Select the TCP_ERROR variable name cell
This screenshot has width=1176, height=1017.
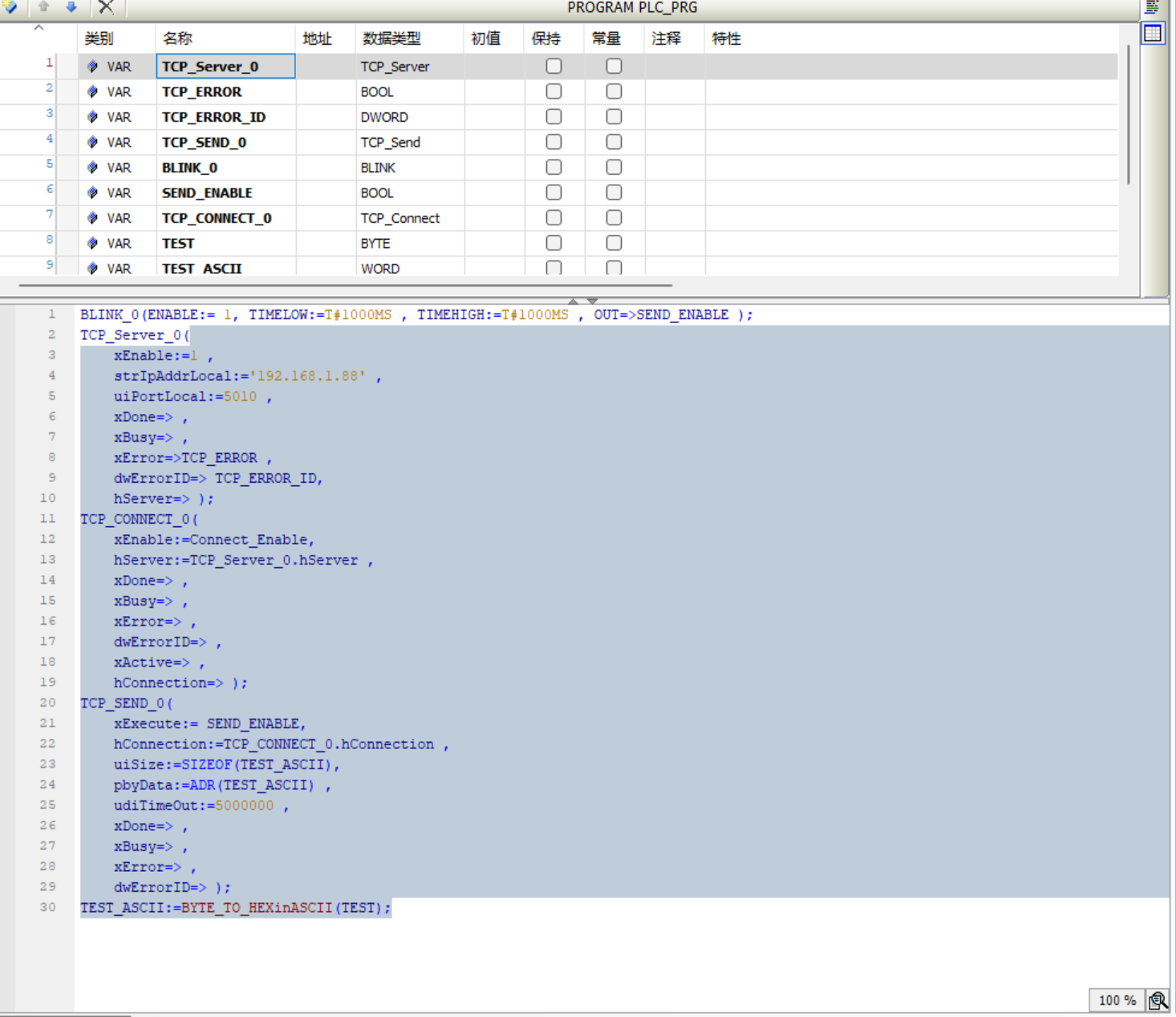tap(226, 92)
